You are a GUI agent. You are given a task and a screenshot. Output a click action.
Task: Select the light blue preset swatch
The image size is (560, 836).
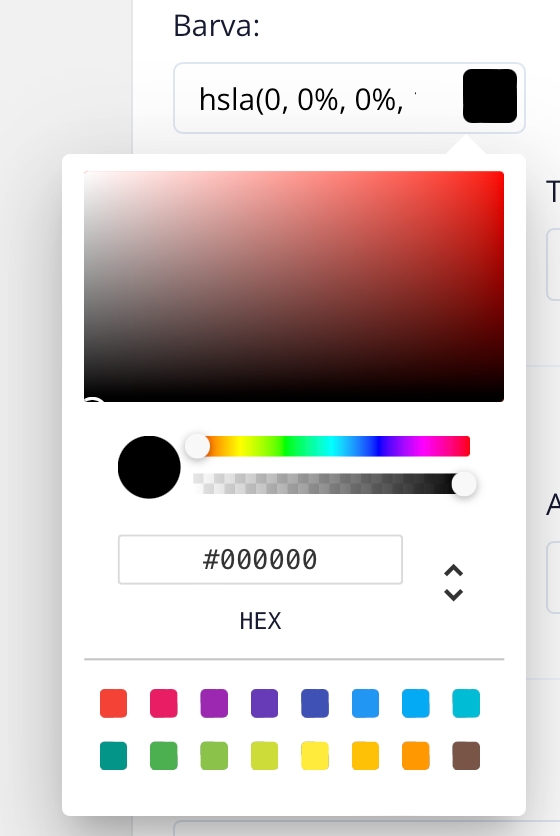point(415,703)
